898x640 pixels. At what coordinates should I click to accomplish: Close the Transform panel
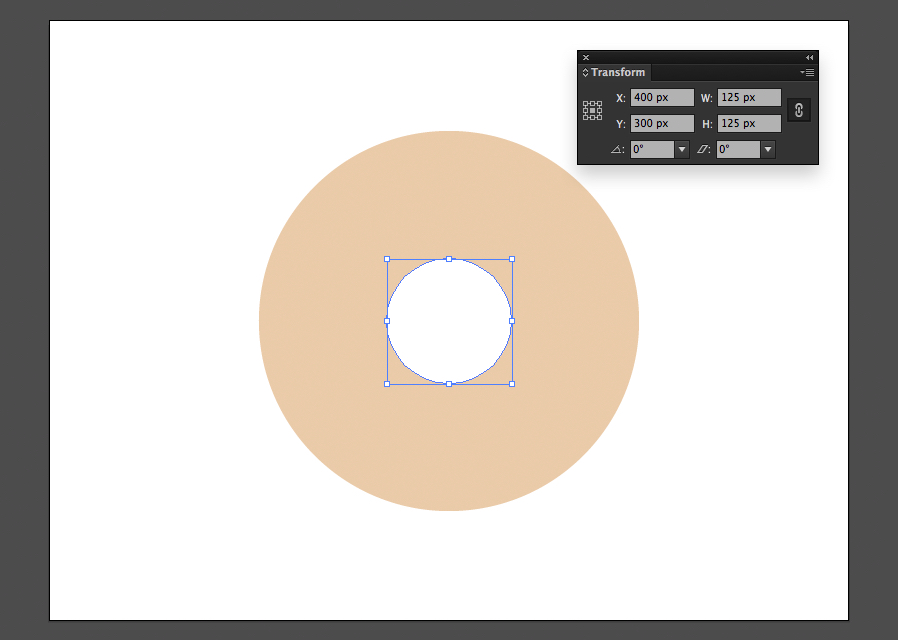coord(585,57)
